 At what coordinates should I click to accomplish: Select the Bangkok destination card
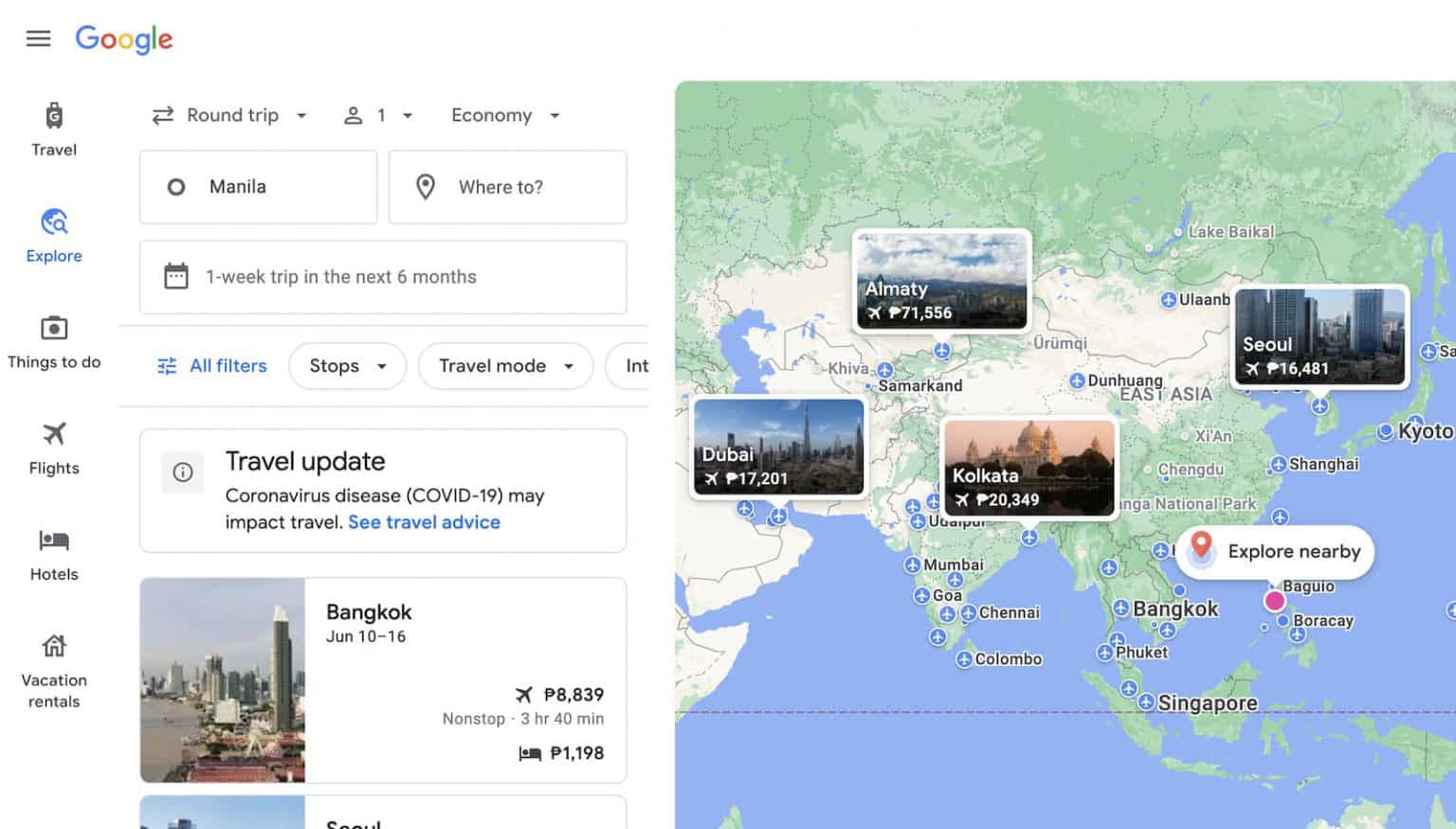pyautogui.click(x=383, y=679)
